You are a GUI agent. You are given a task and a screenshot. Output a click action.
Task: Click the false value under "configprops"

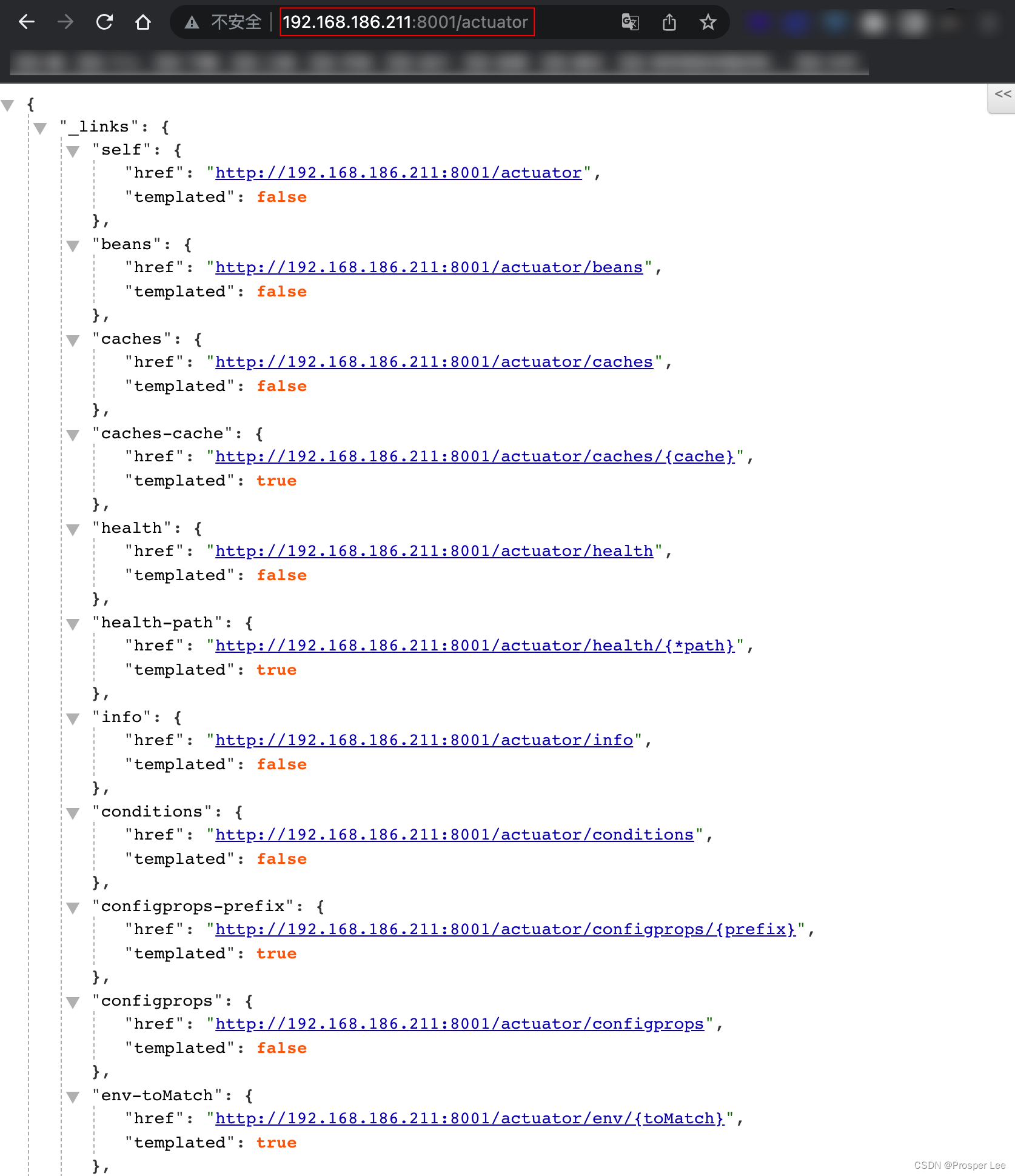click(281, 1048)
